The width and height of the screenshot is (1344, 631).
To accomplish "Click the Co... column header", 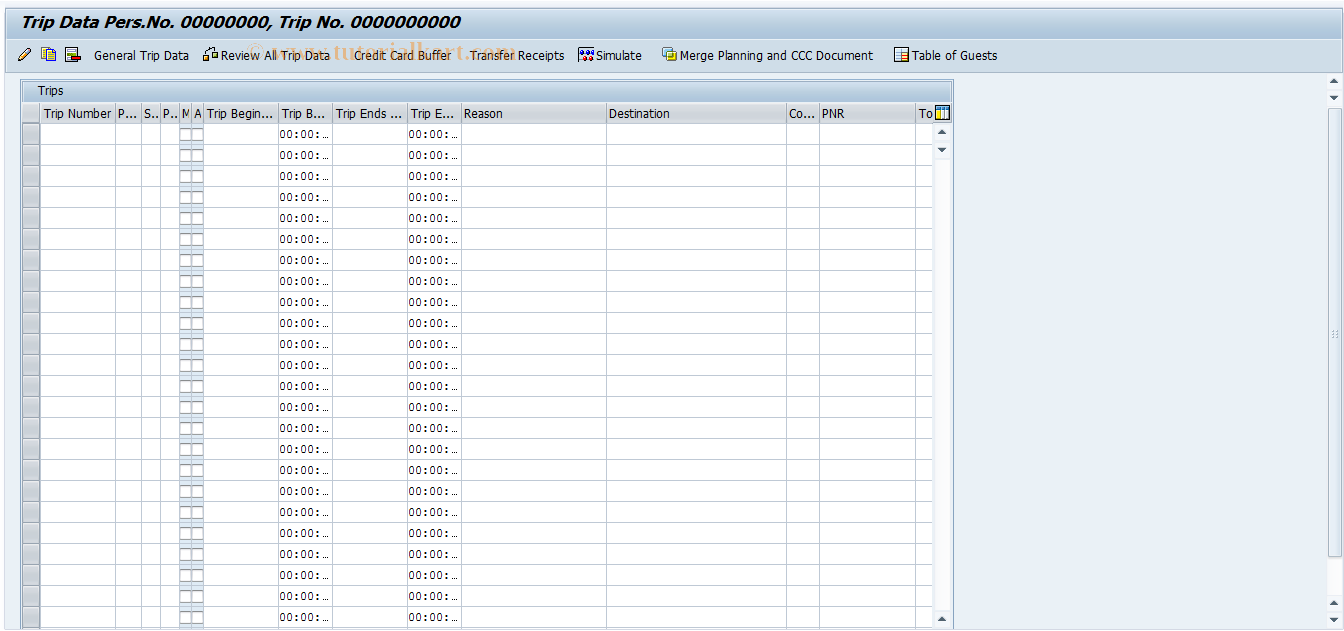I will point(803,113).
